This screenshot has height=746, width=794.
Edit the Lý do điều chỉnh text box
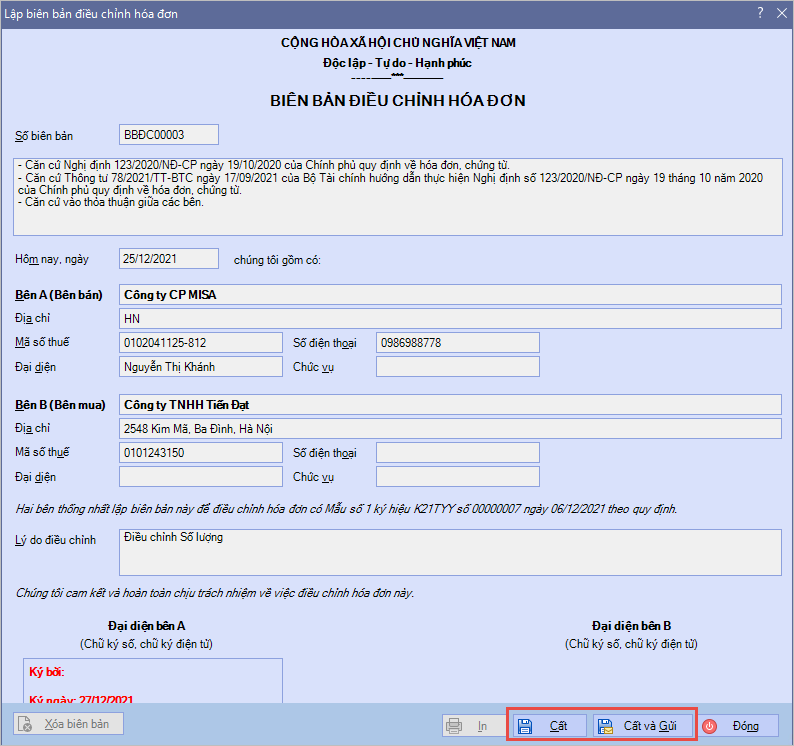pos(449,553)
